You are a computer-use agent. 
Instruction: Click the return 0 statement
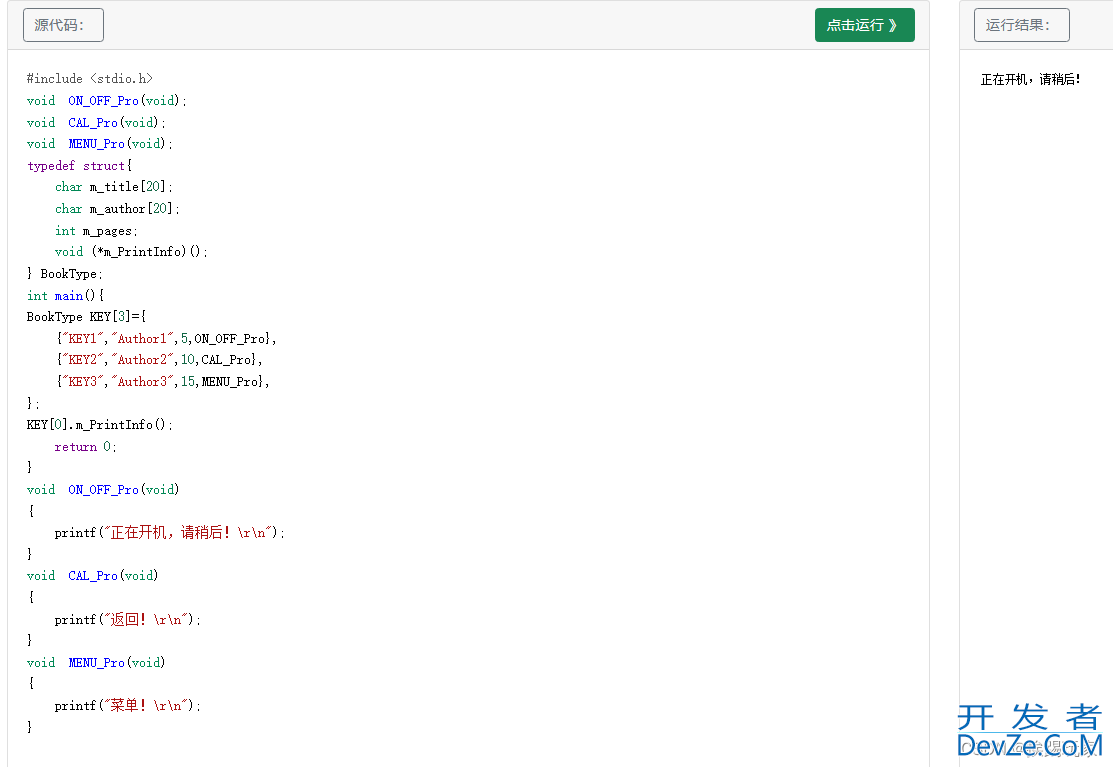click(x=85, y=447)
